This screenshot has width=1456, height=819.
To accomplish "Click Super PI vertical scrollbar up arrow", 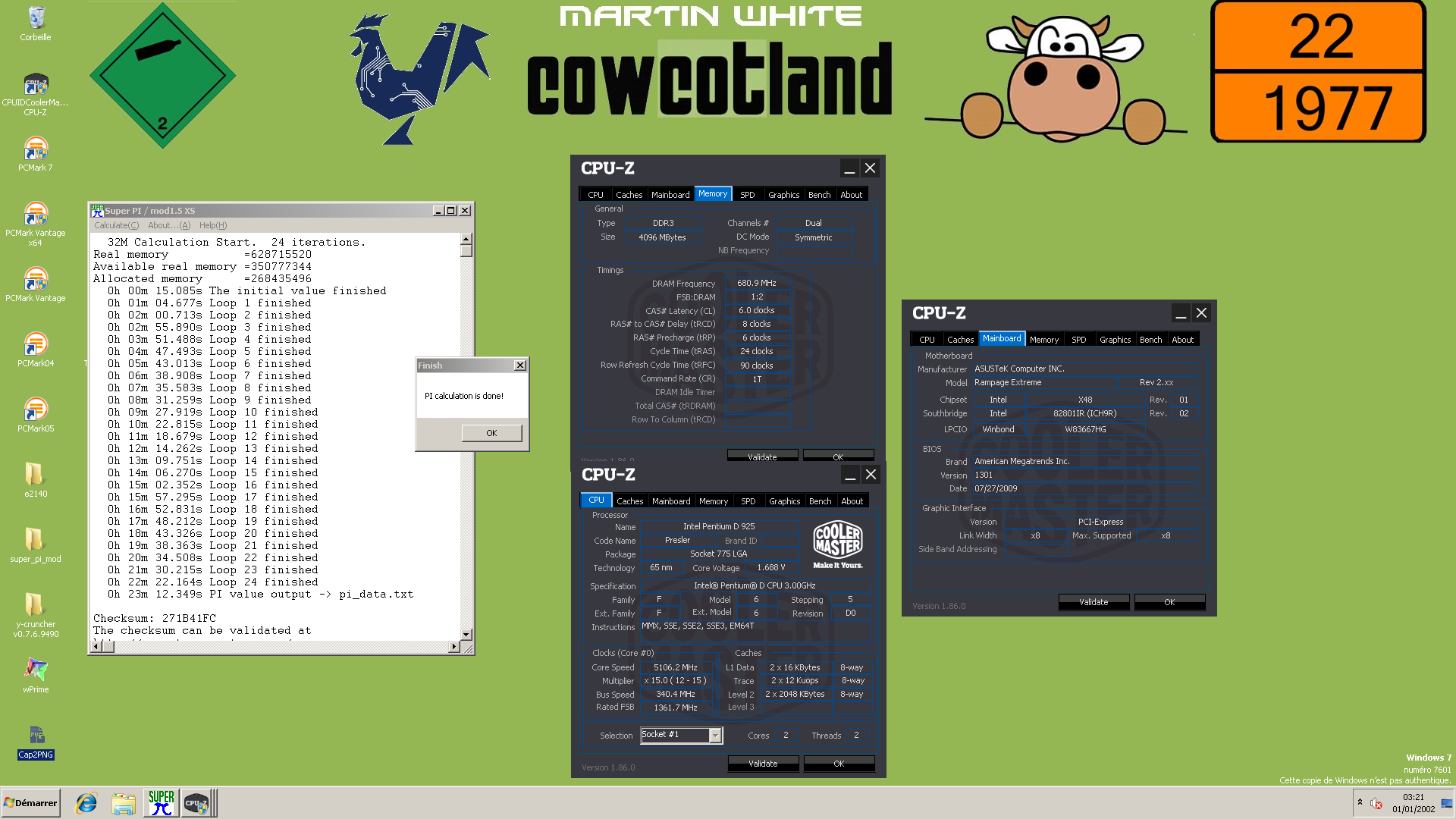I will 466,239.
